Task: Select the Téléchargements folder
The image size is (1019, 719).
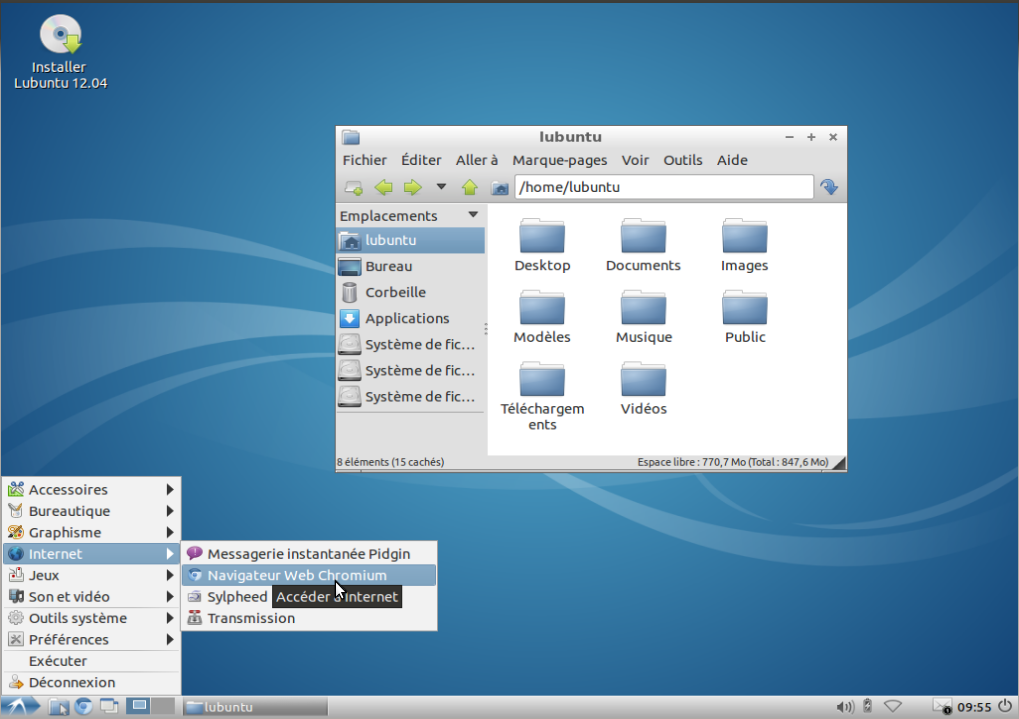Action: 542,397
